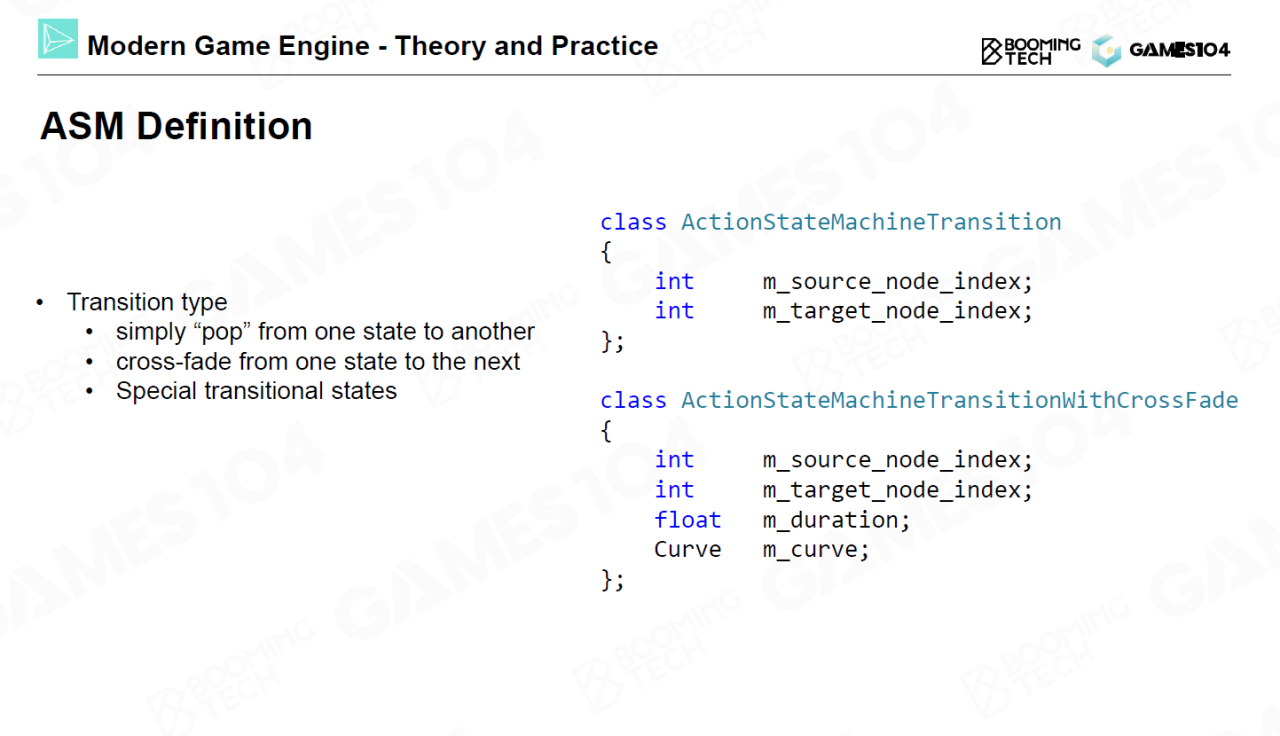Image resolution: width=1280 pixels, height=736 pixels.
Task: Click the float keyword
Action: (687, 520)
